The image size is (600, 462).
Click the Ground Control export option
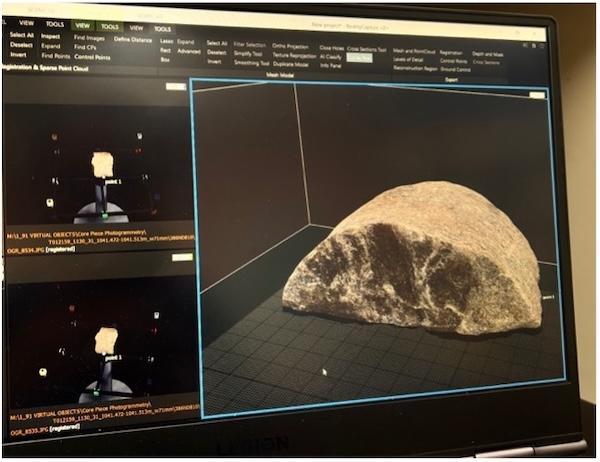pyautogui.click(x=455, y=70)
